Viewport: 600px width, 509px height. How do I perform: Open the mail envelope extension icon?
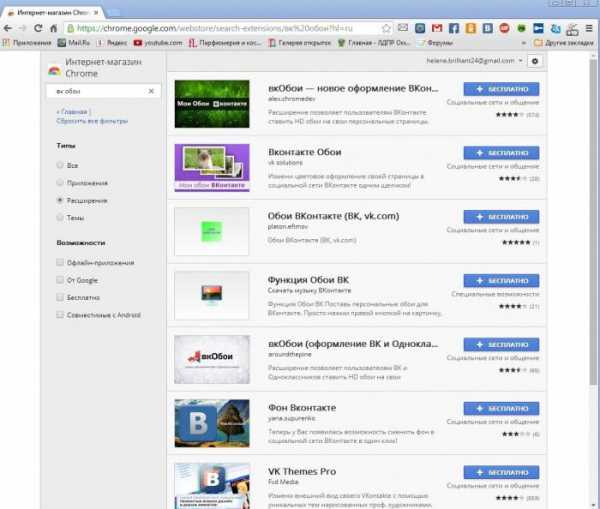403,28
